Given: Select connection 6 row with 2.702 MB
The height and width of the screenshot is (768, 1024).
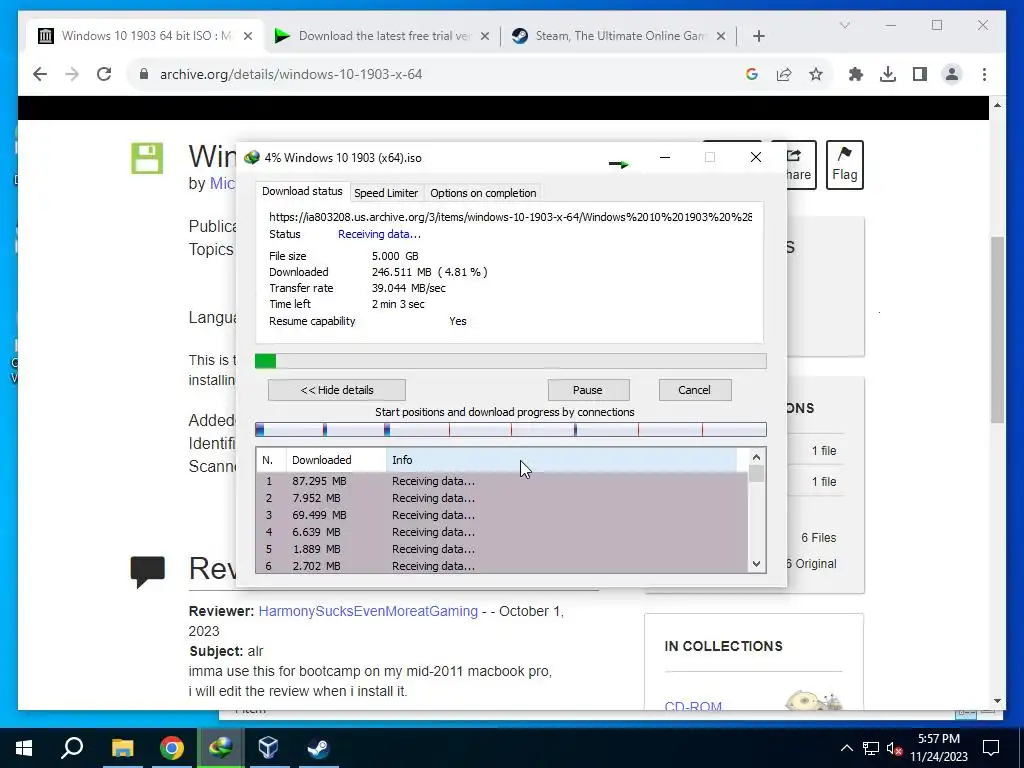Looking at the screenshot, I should click(x=502, y=566).
